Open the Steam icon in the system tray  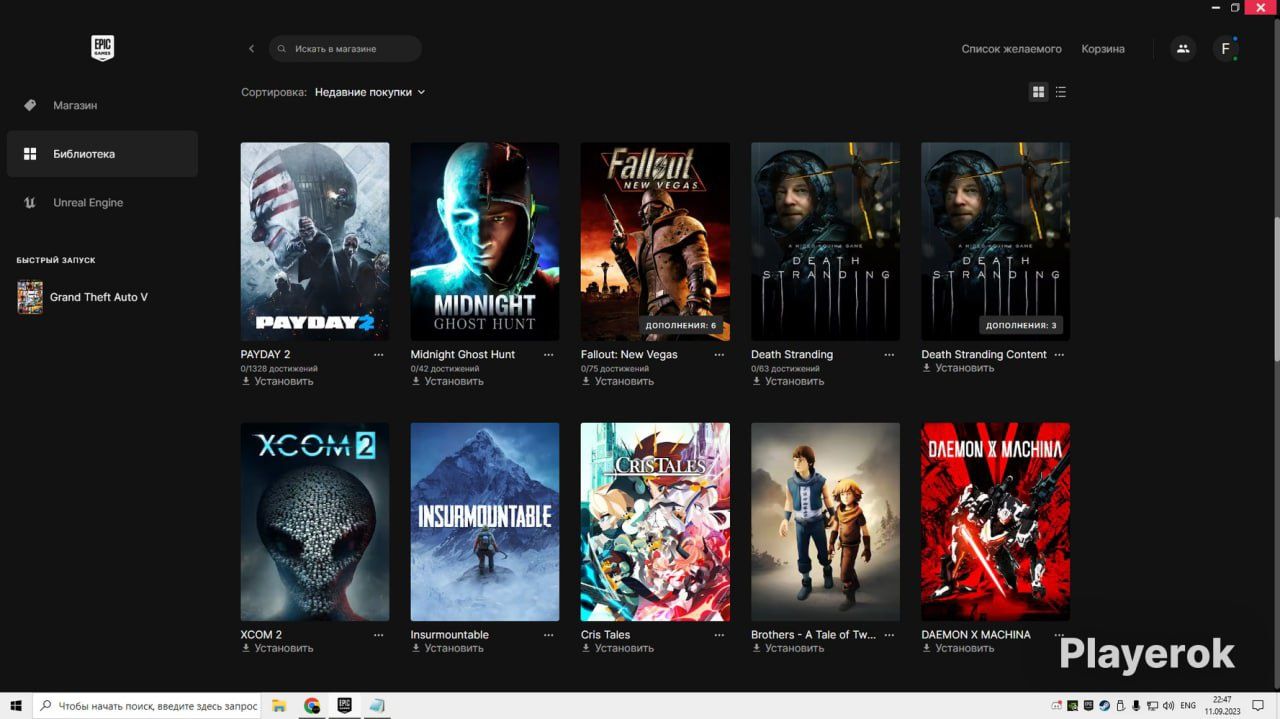point(1105,706)
